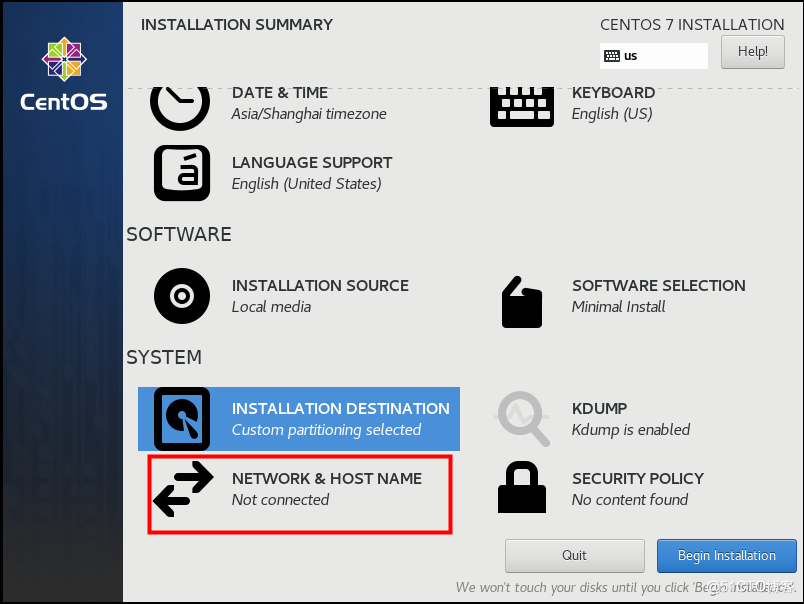Click the Quit button

(x=574, y=555)
